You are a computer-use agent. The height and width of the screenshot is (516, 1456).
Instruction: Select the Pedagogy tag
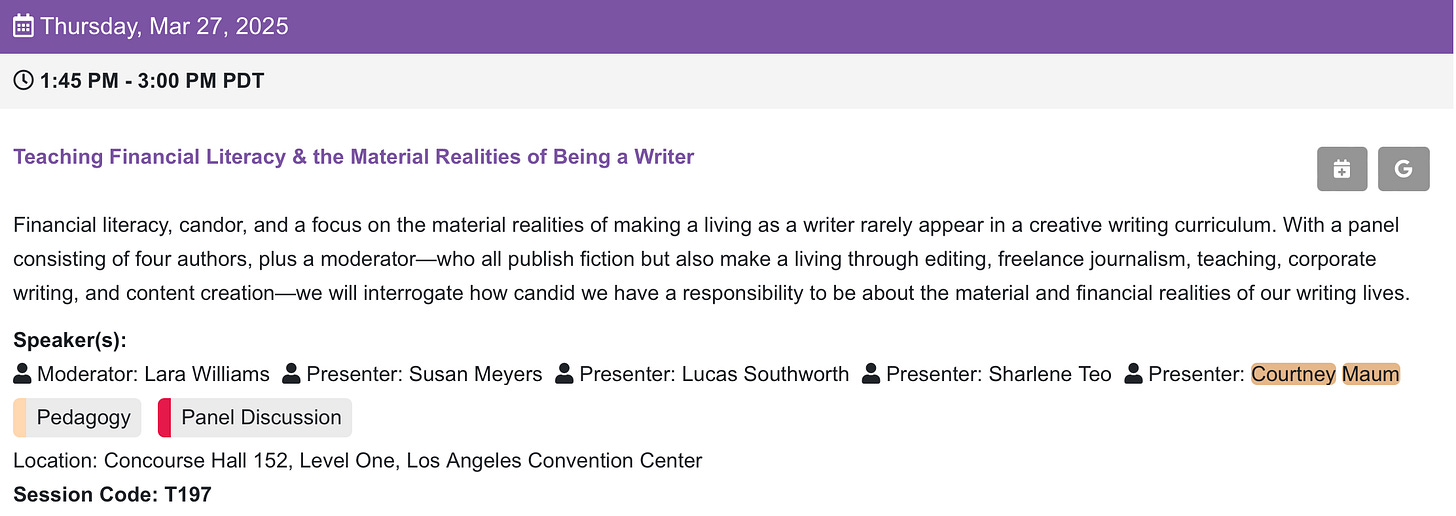(77, 418)
